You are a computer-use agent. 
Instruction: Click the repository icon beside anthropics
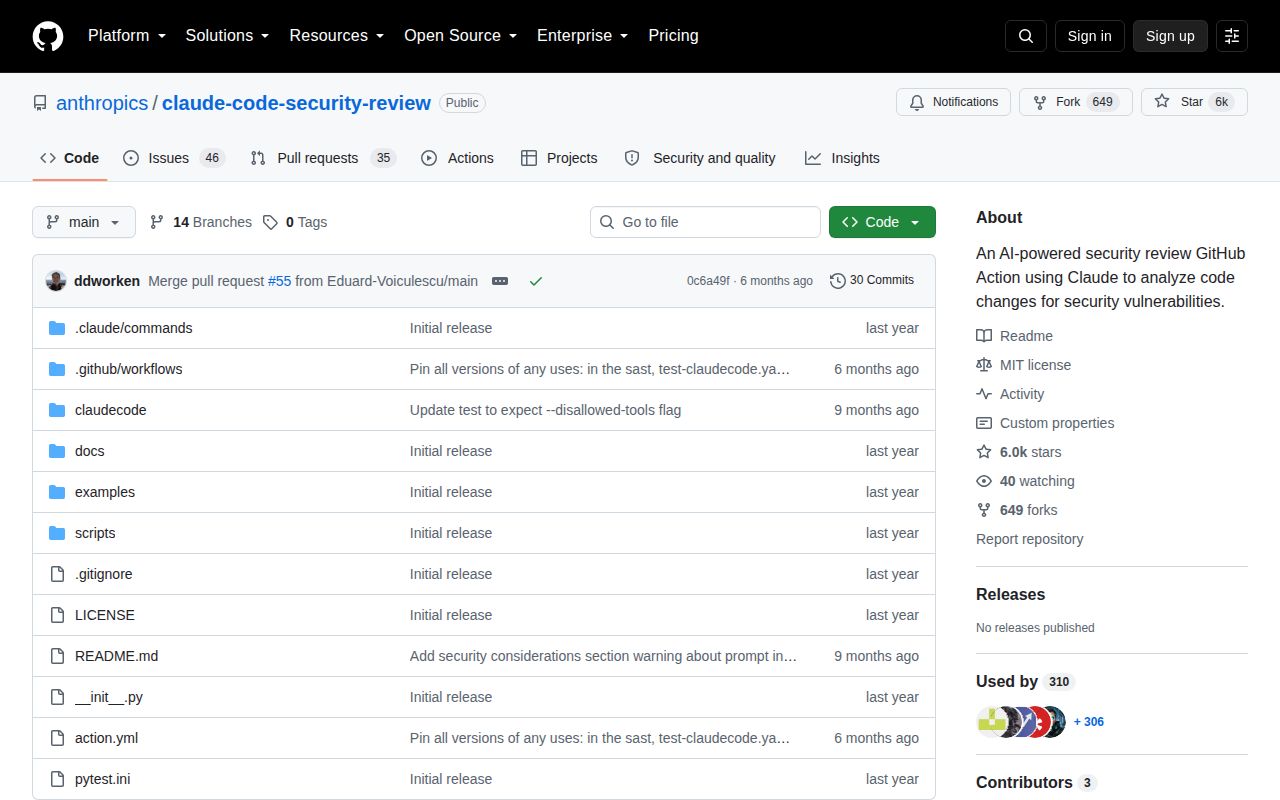click(40, 103)
